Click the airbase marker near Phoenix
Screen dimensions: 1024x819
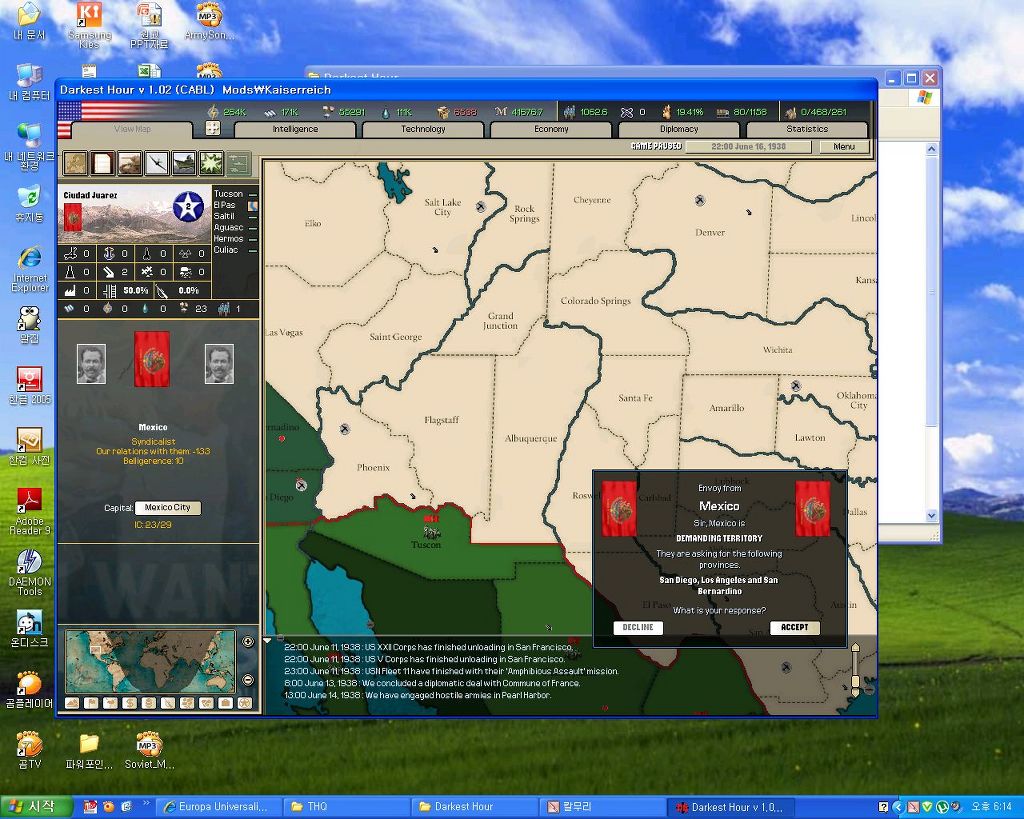click(344, 429)
